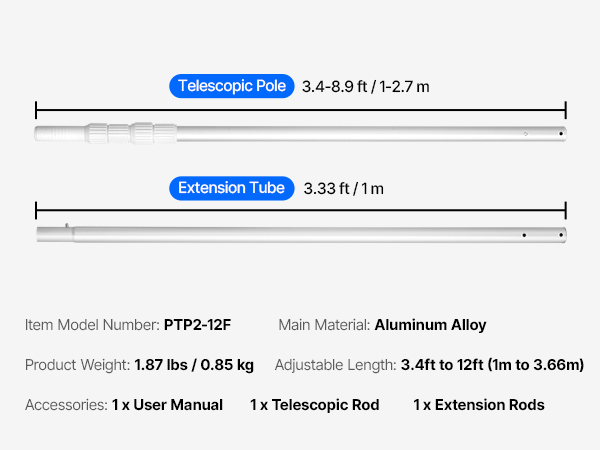The height and width of the screenshot is (450, 600).
Task: Click the 1 x User Manual accessory
Action: point(164,405)
